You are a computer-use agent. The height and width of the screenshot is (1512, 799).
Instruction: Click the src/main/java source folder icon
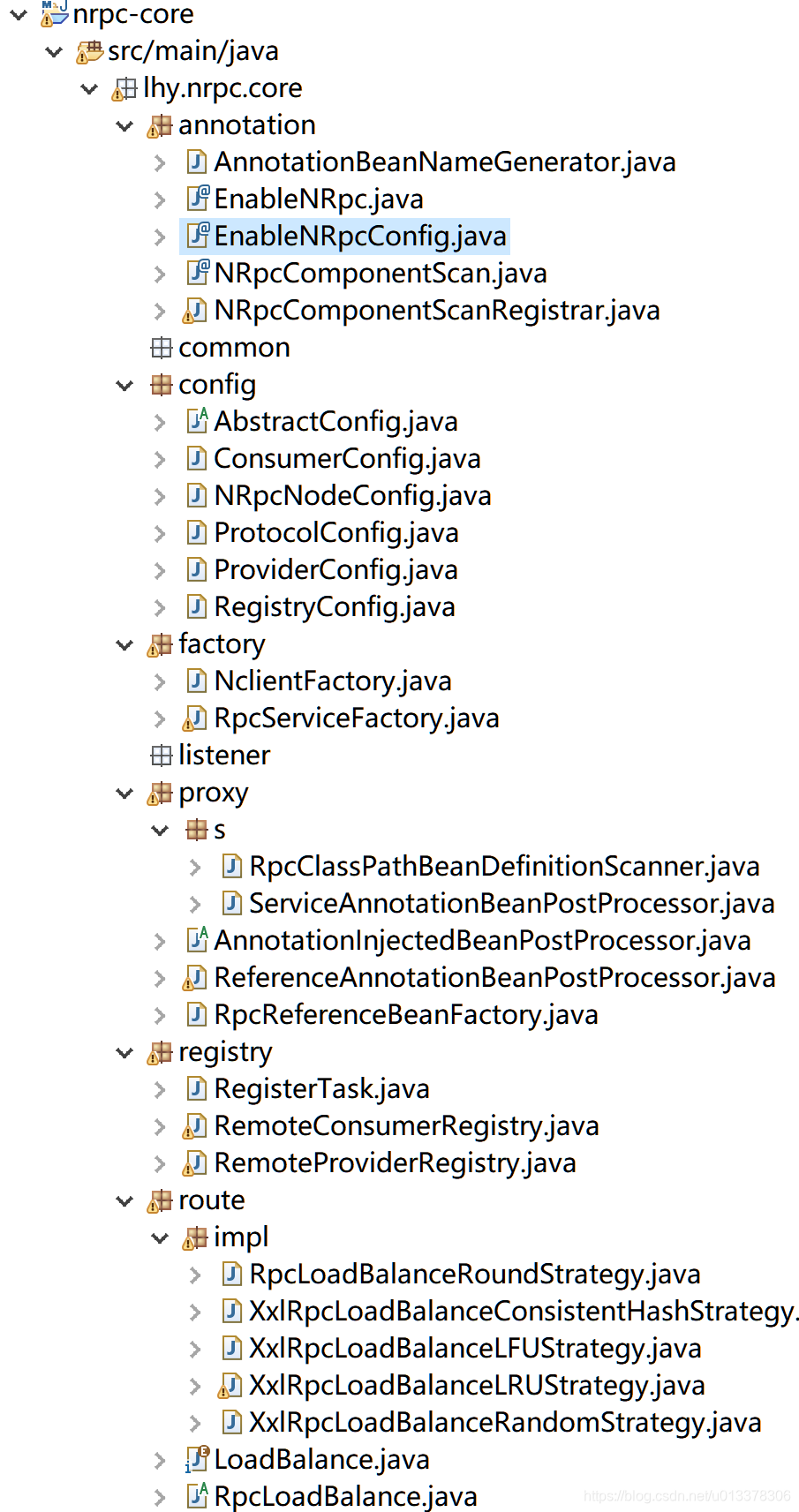(x=90, y=52)
